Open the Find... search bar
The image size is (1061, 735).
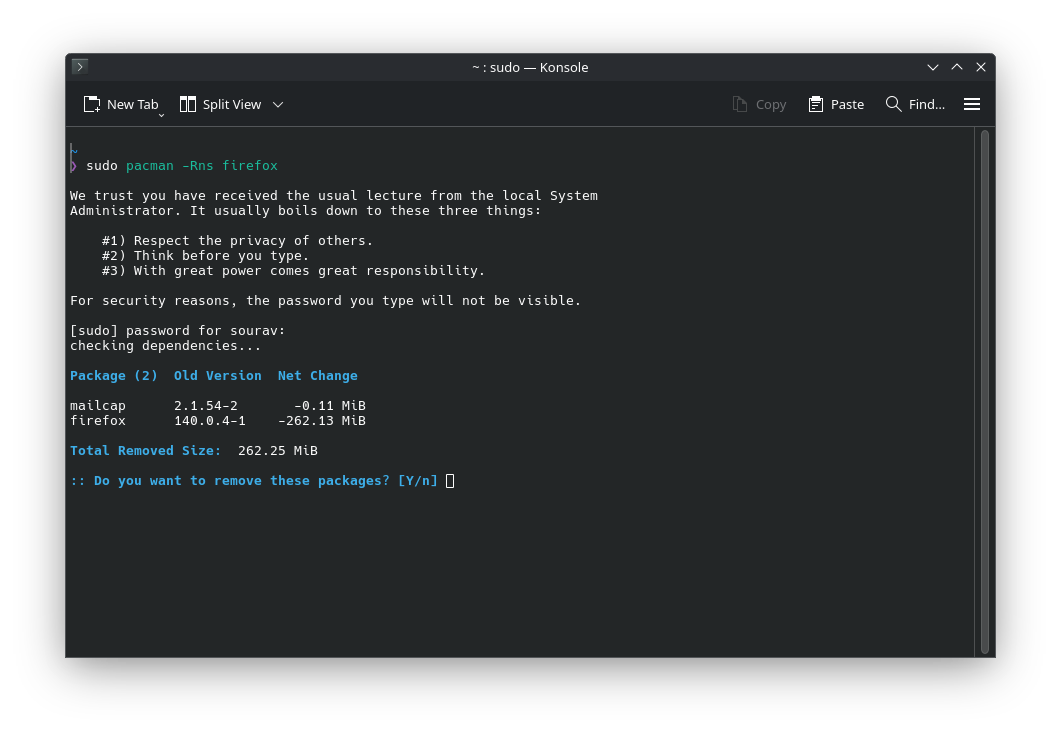[915, 104]
